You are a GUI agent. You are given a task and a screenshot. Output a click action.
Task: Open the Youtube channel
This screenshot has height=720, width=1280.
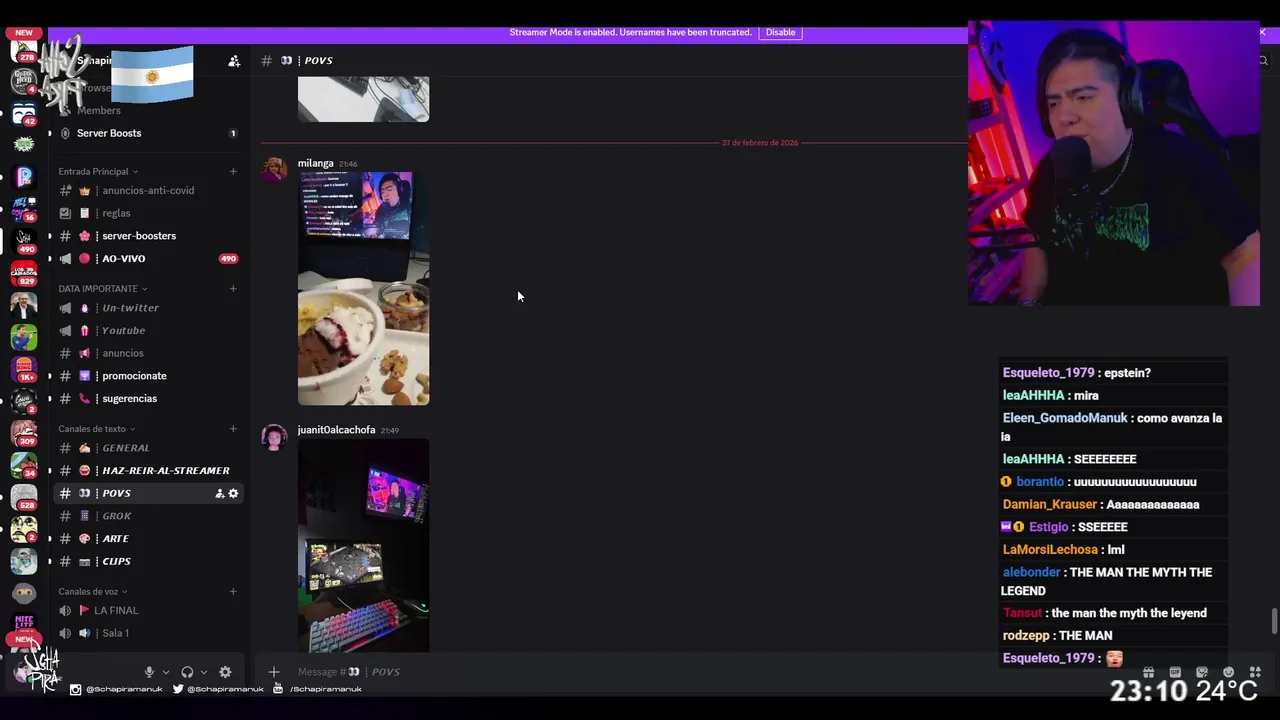click(x=148, y=331)
